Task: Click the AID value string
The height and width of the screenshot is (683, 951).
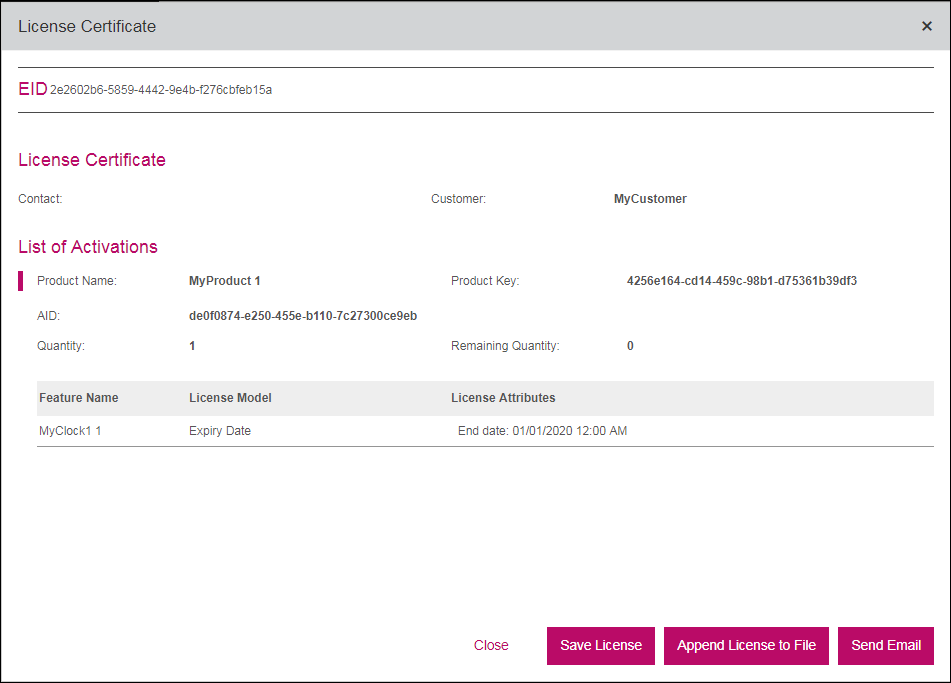Action: tap(302, 316)
